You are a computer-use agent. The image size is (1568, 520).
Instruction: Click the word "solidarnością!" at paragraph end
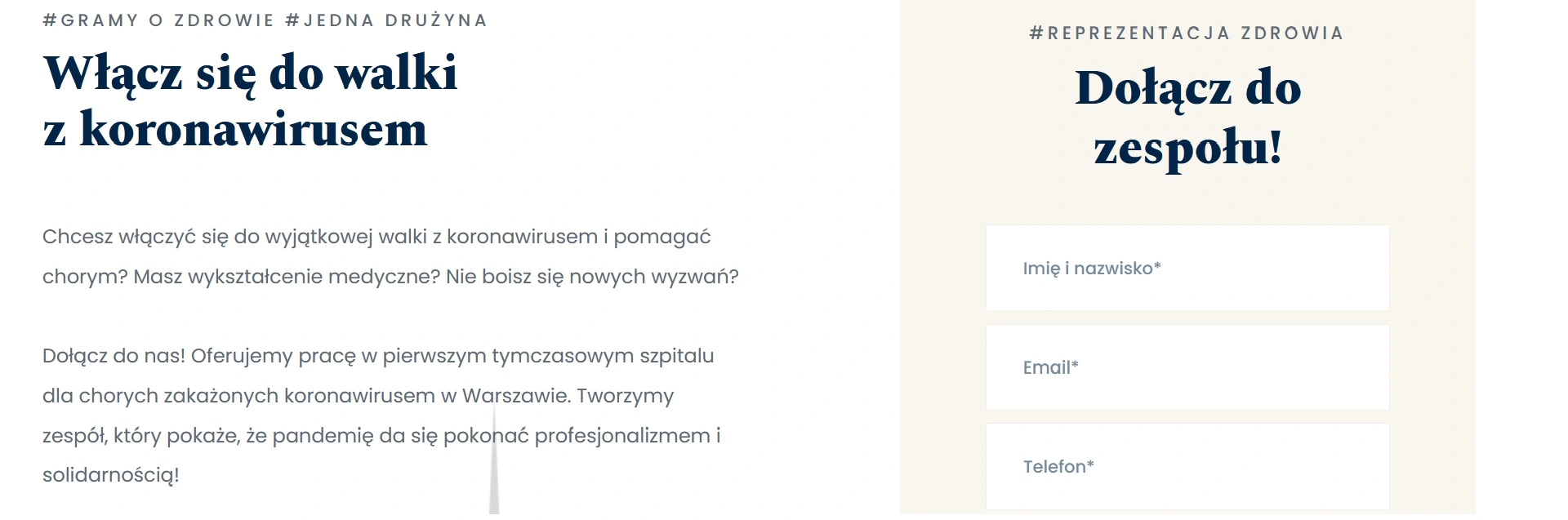[110, 475]
